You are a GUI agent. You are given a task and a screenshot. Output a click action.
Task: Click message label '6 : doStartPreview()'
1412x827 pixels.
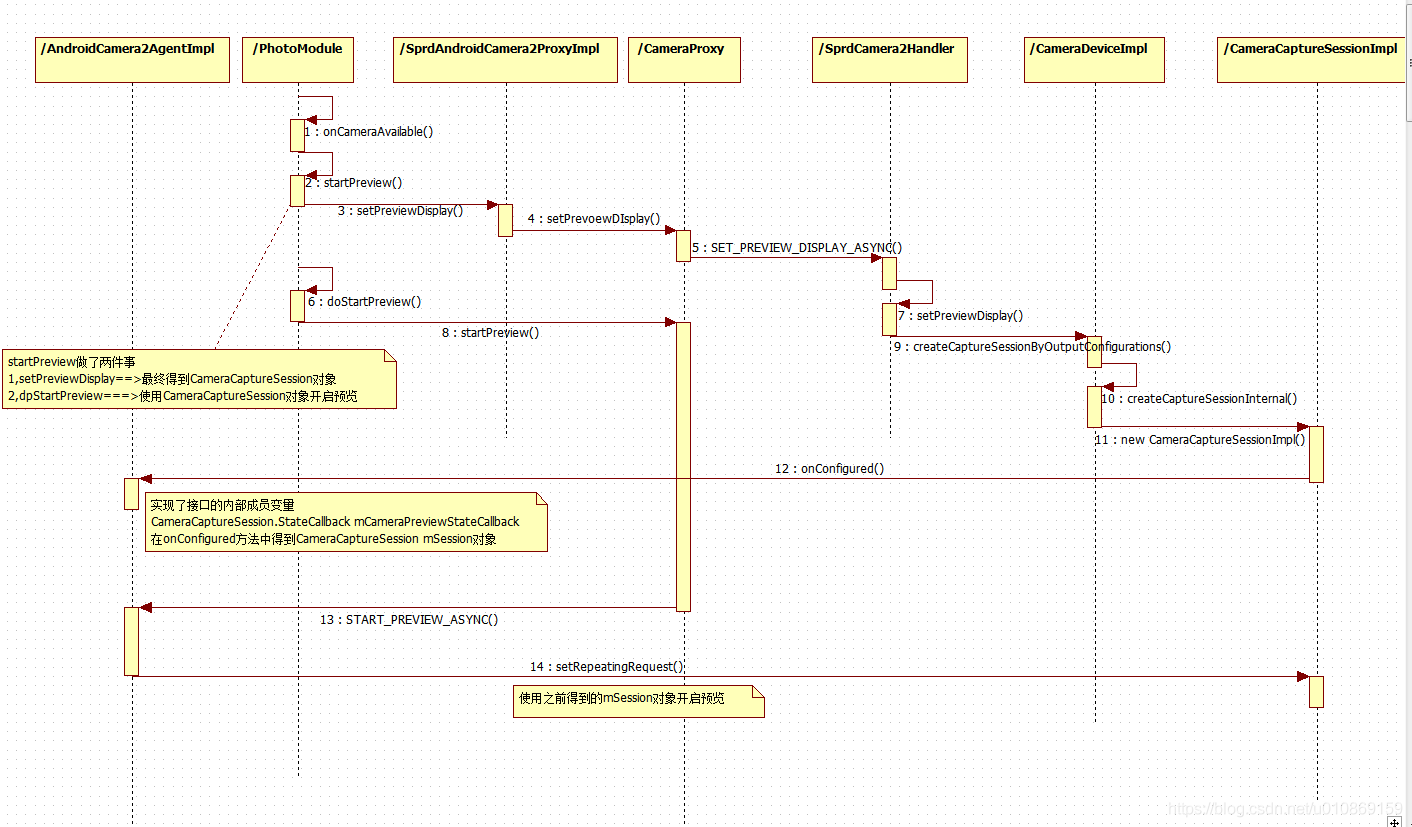[x=364, y=301]
